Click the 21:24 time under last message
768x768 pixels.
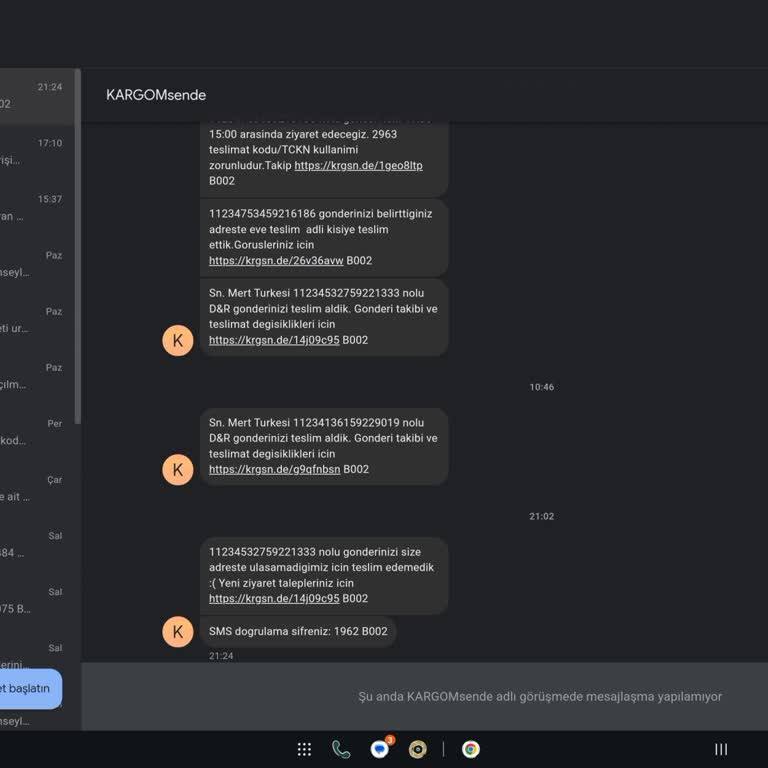pos(221,656)
